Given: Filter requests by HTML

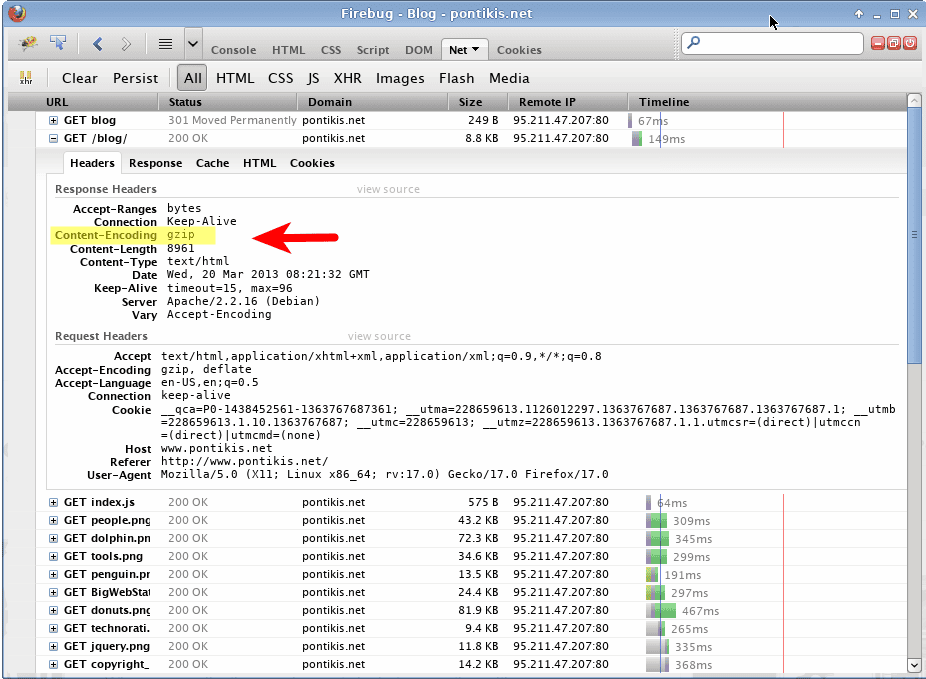Looking at the screenshot, I should pos(235,78).
